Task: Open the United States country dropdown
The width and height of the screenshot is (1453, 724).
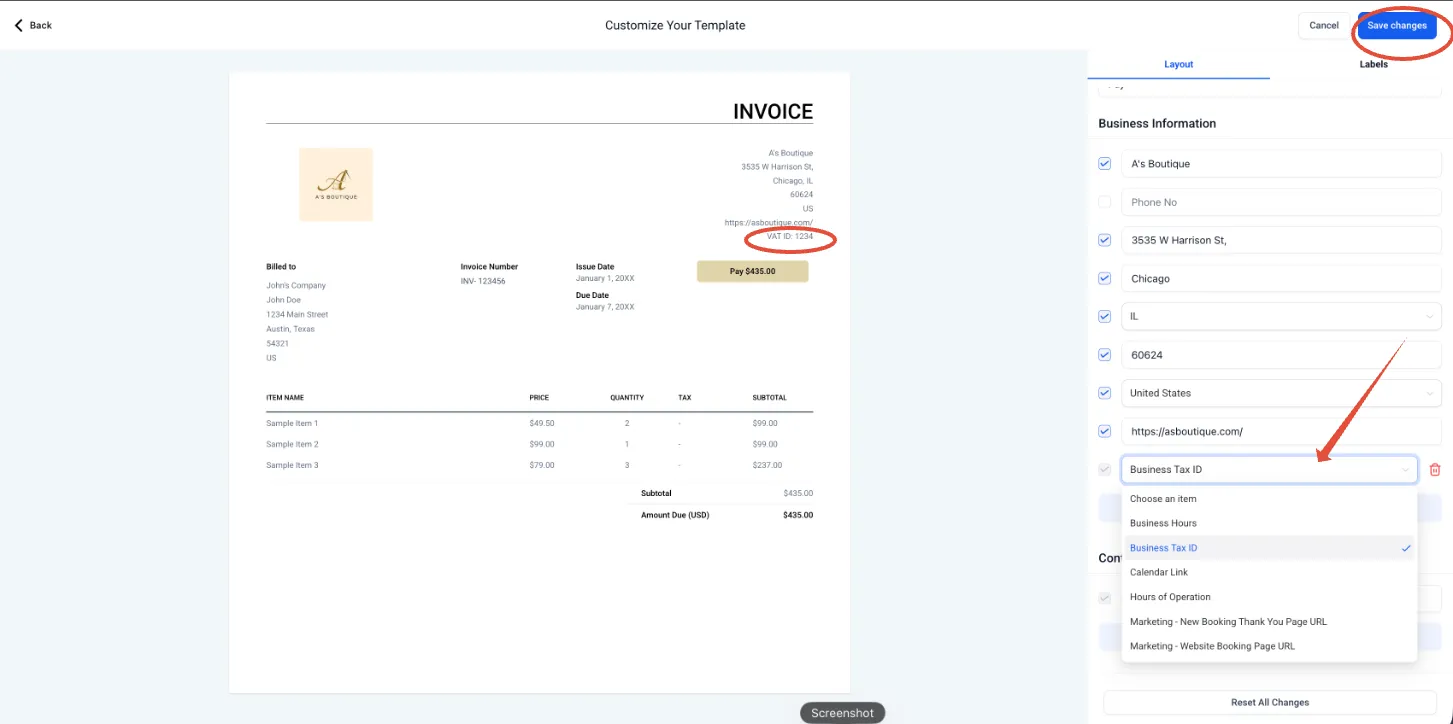Action: pyautogui.click(x=1281, y=393)
